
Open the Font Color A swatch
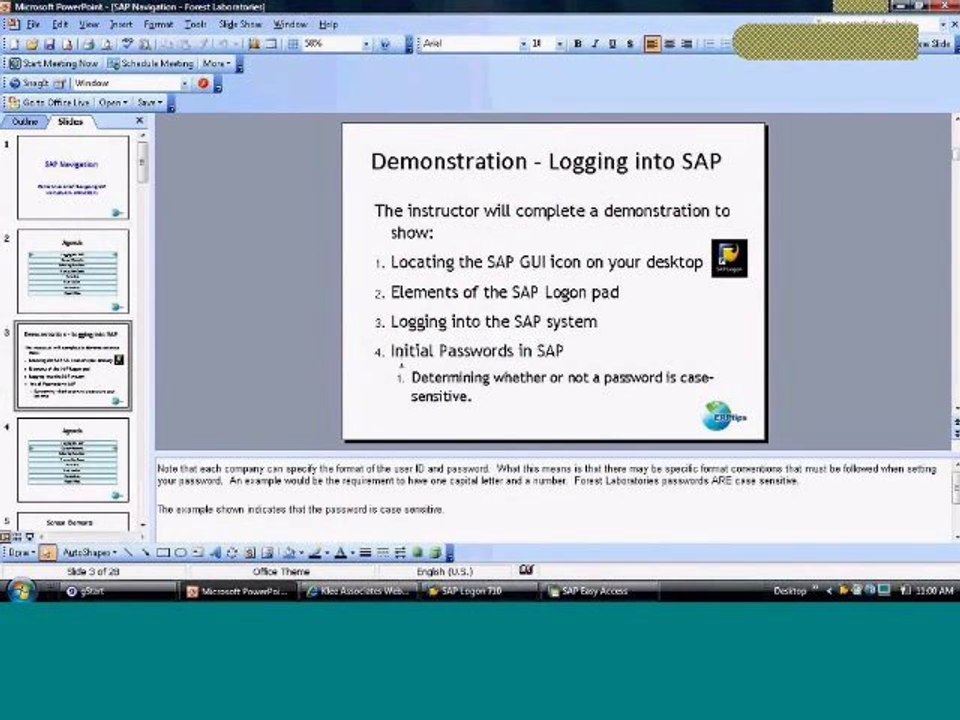[340, 553]
